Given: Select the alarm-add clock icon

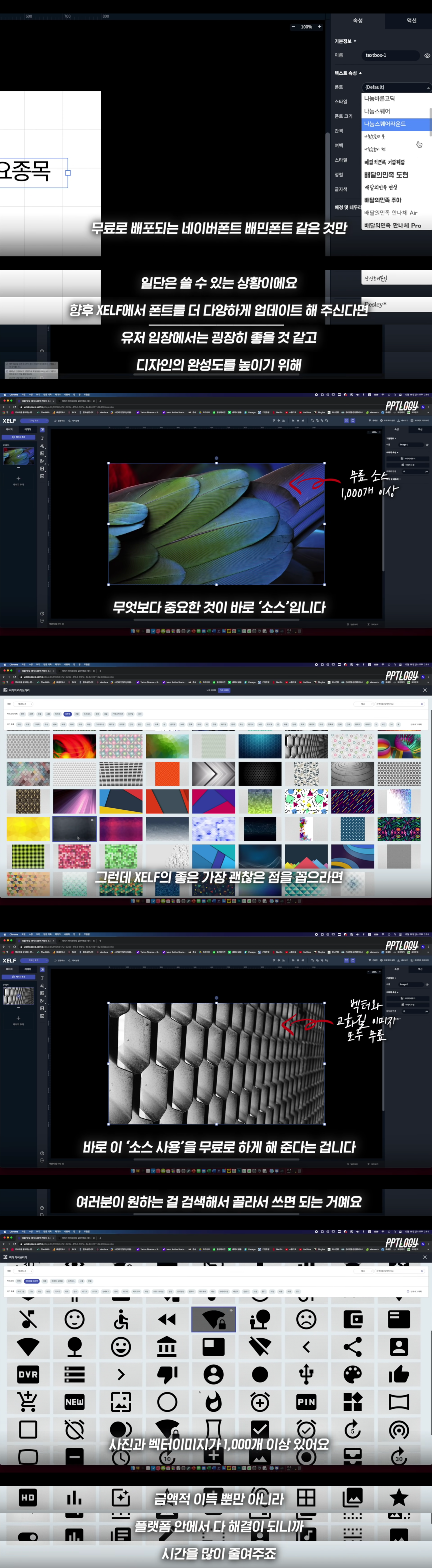Looking at the screenshot, I should point(260,1402).
